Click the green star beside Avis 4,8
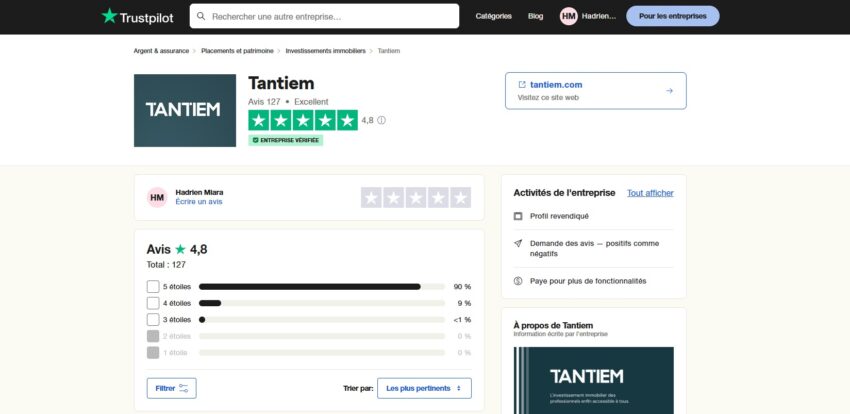The width and height of the screenshot is (850, 414). click(180, 249)
